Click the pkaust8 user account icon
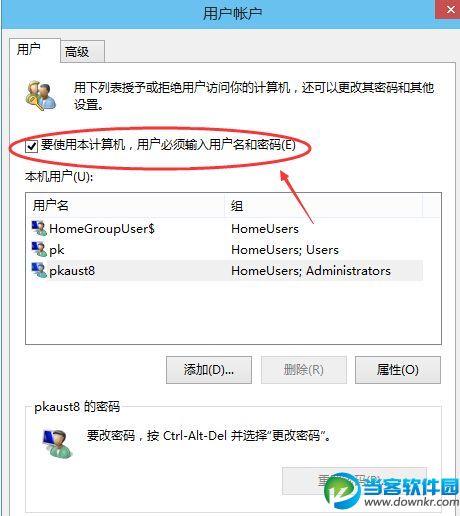 tap(39, 270)
